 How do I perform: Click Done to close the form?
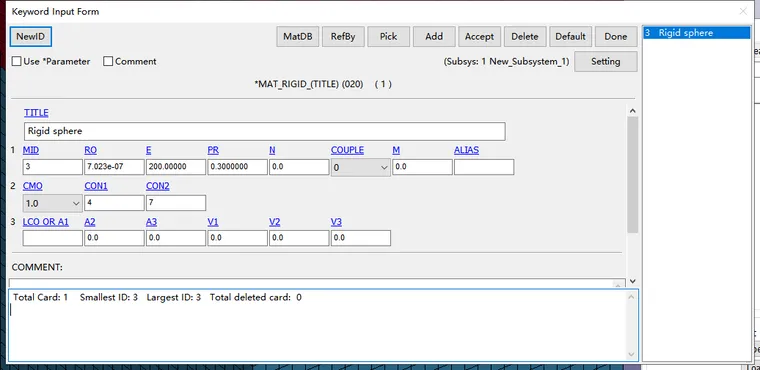tap(616, 36)
